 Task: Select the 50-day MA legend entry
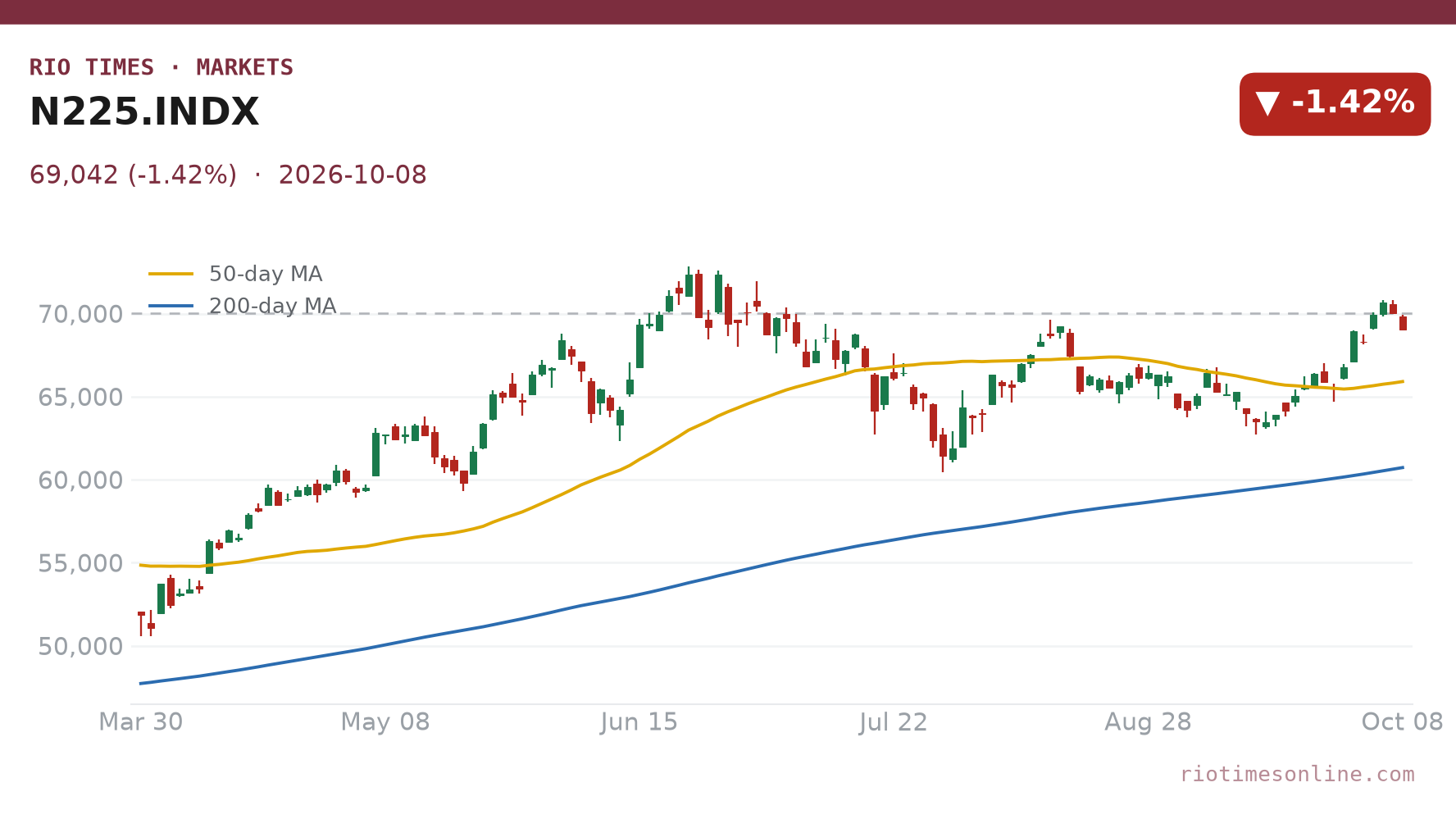pyautogui.click(x=236, y=274)
